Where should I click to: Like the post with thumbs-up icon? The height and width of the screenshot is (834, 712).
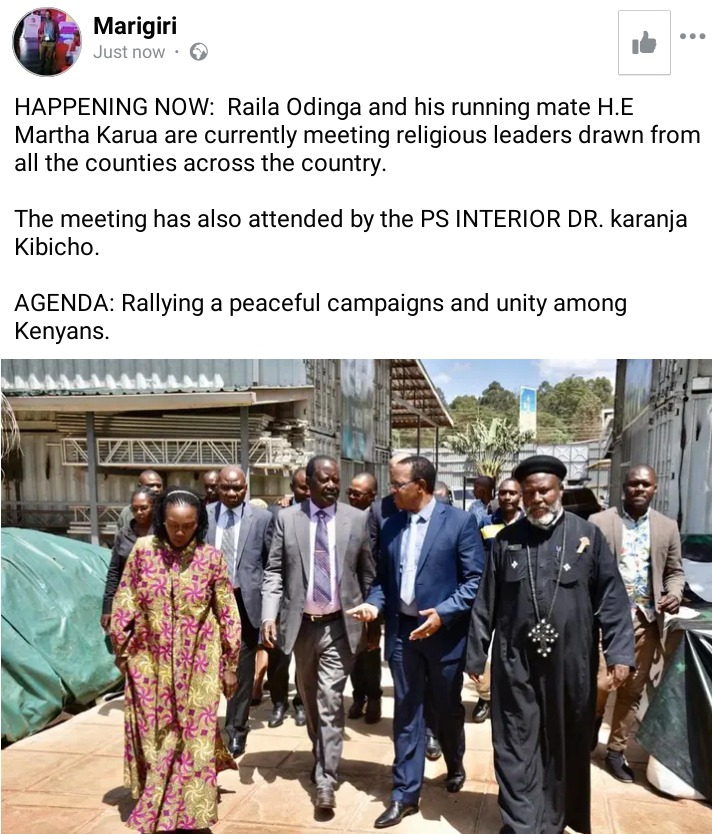(x=644, y=43)
